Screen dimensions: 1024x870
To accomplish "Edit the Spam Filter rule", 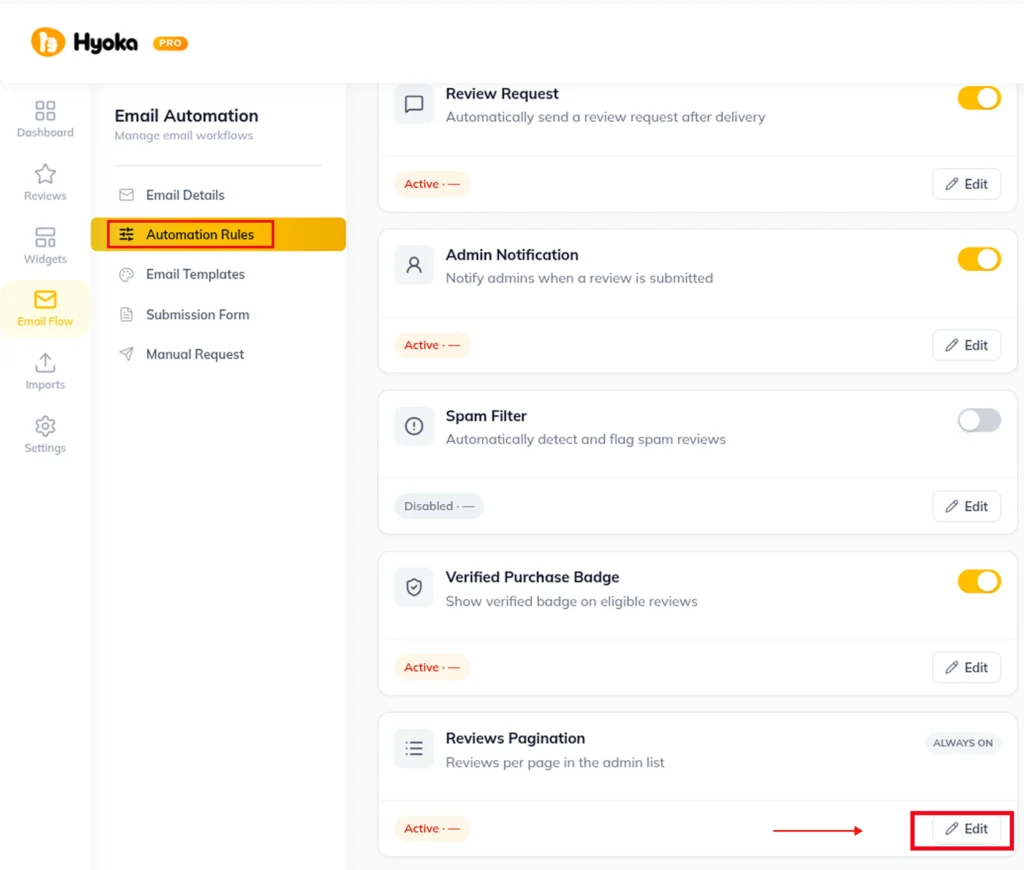I will [967, 506].
